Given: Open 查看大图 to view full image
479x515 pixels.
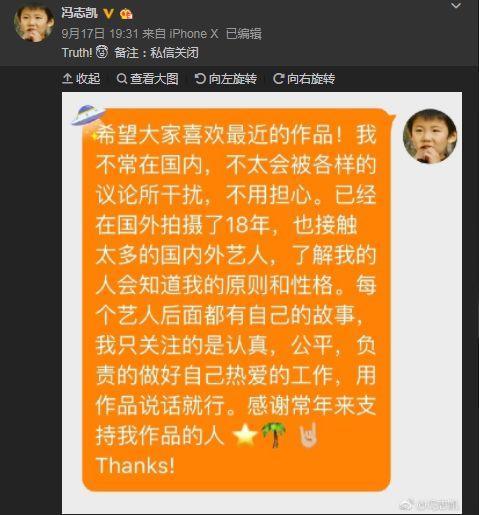Looking at the screenshot, I should pos(147,79).
